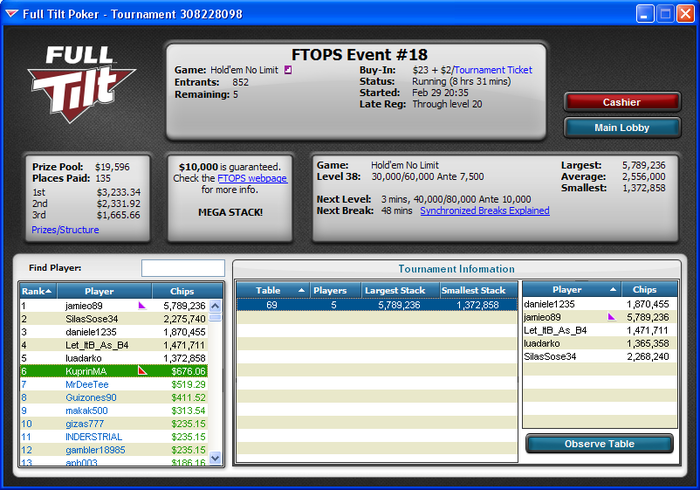
Task: Click the $3,233.34 first place prize
Action: [119, 192]
